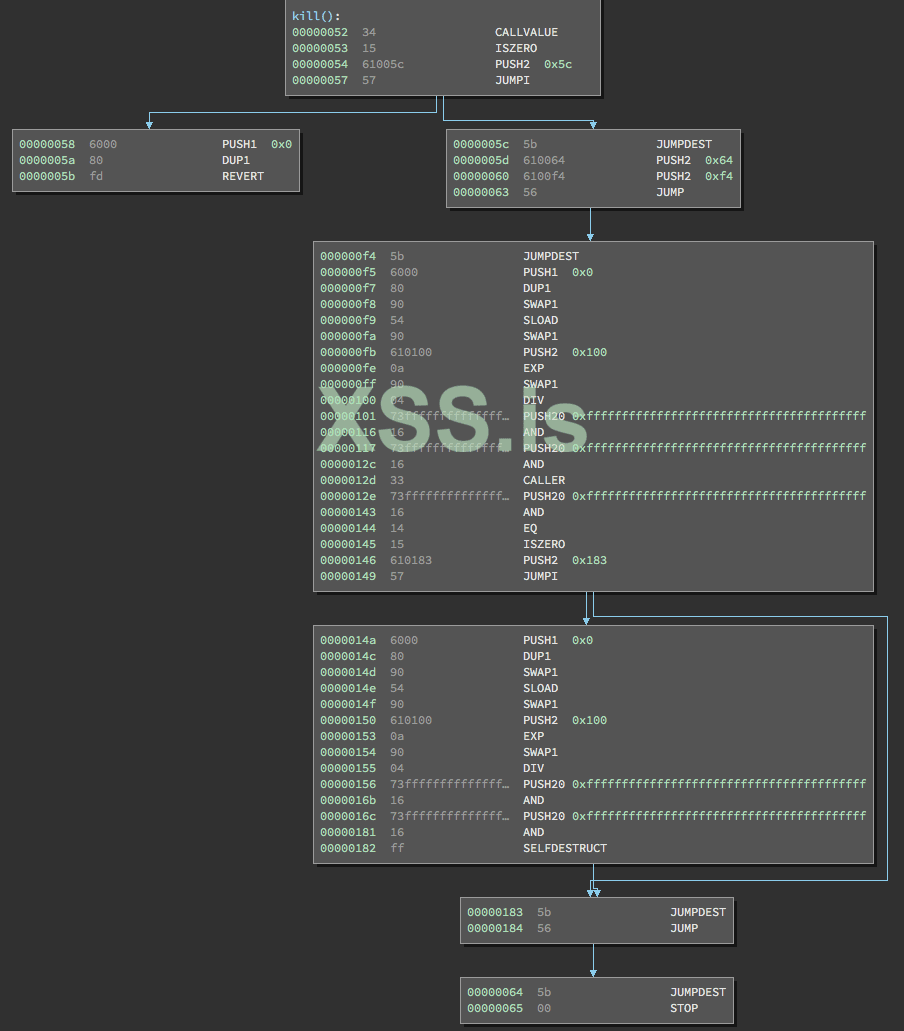Click address mask operand at 0000012e
The width and height of the screenshot is (904, 1031).
[719, 496]
